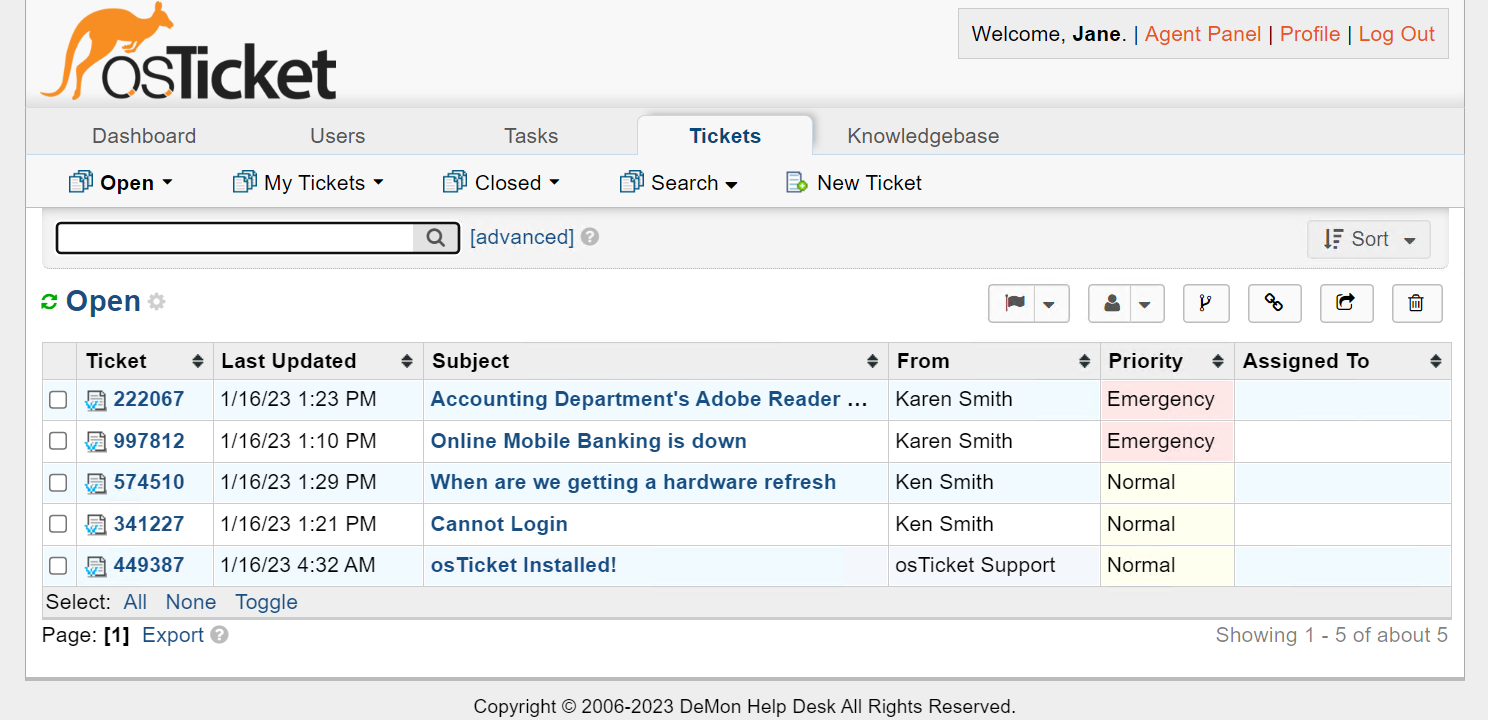Sort by From column arrows
The height and width of the screenshot is (720, 1488).
(x=1084, y=361)
